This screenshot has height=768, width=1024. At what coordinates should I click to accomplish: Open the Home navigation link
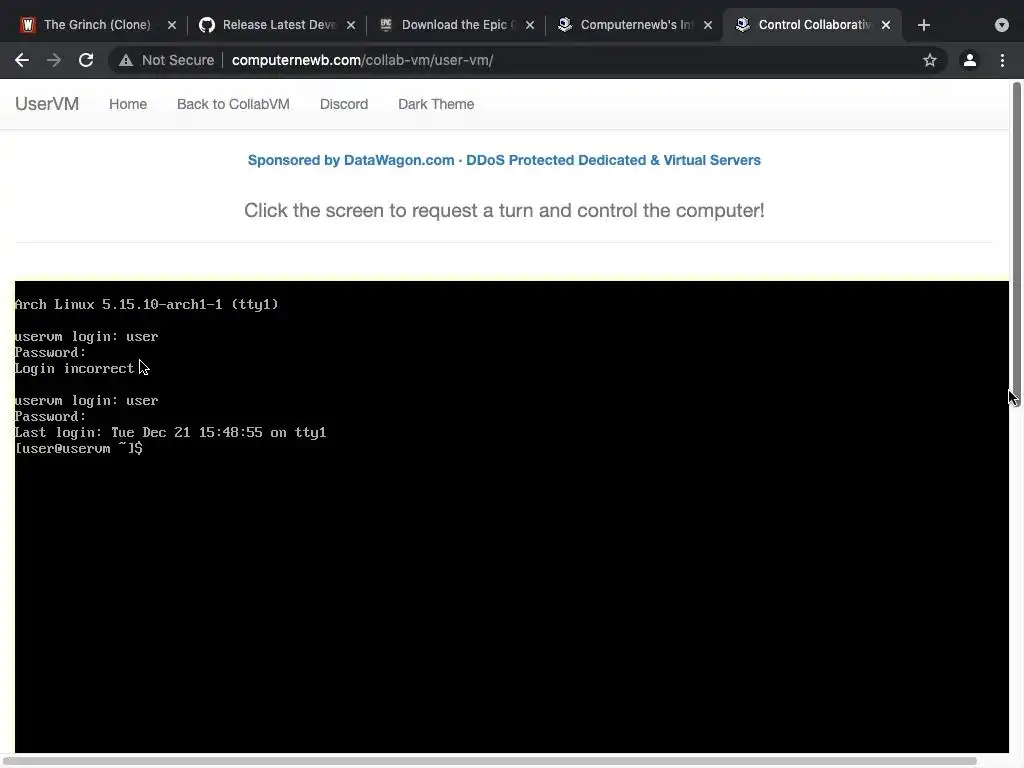pyautogui.click(x=128, y=104)
